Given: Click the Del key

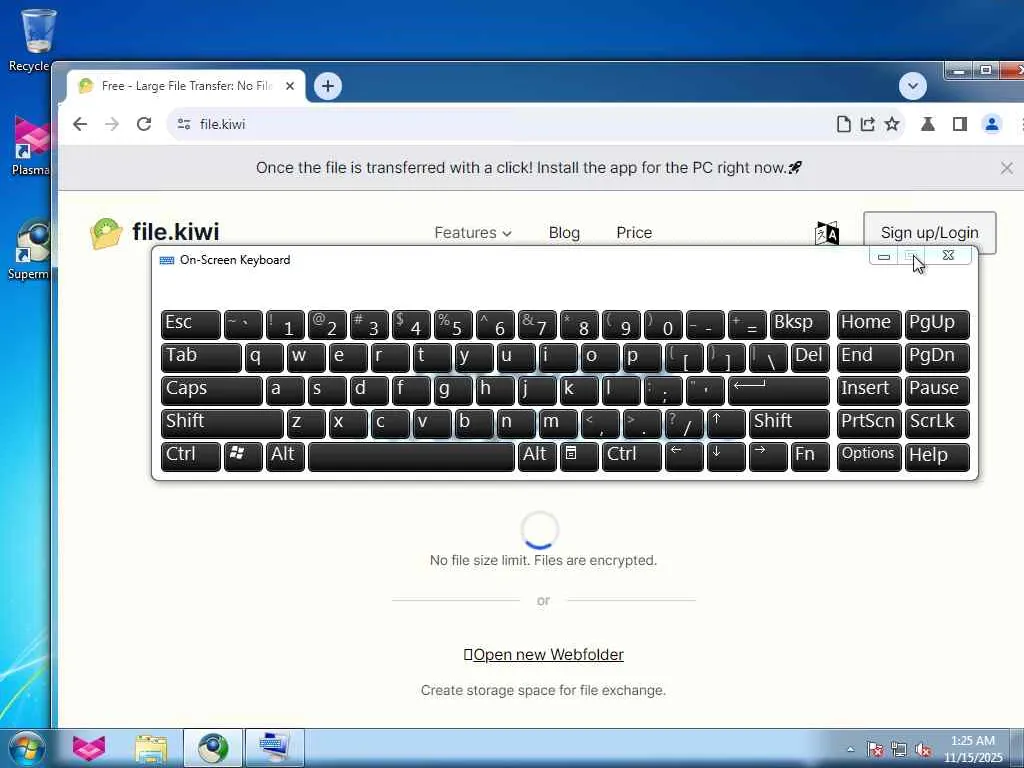Looking at the screenshot, I should [x=810, y=357].
